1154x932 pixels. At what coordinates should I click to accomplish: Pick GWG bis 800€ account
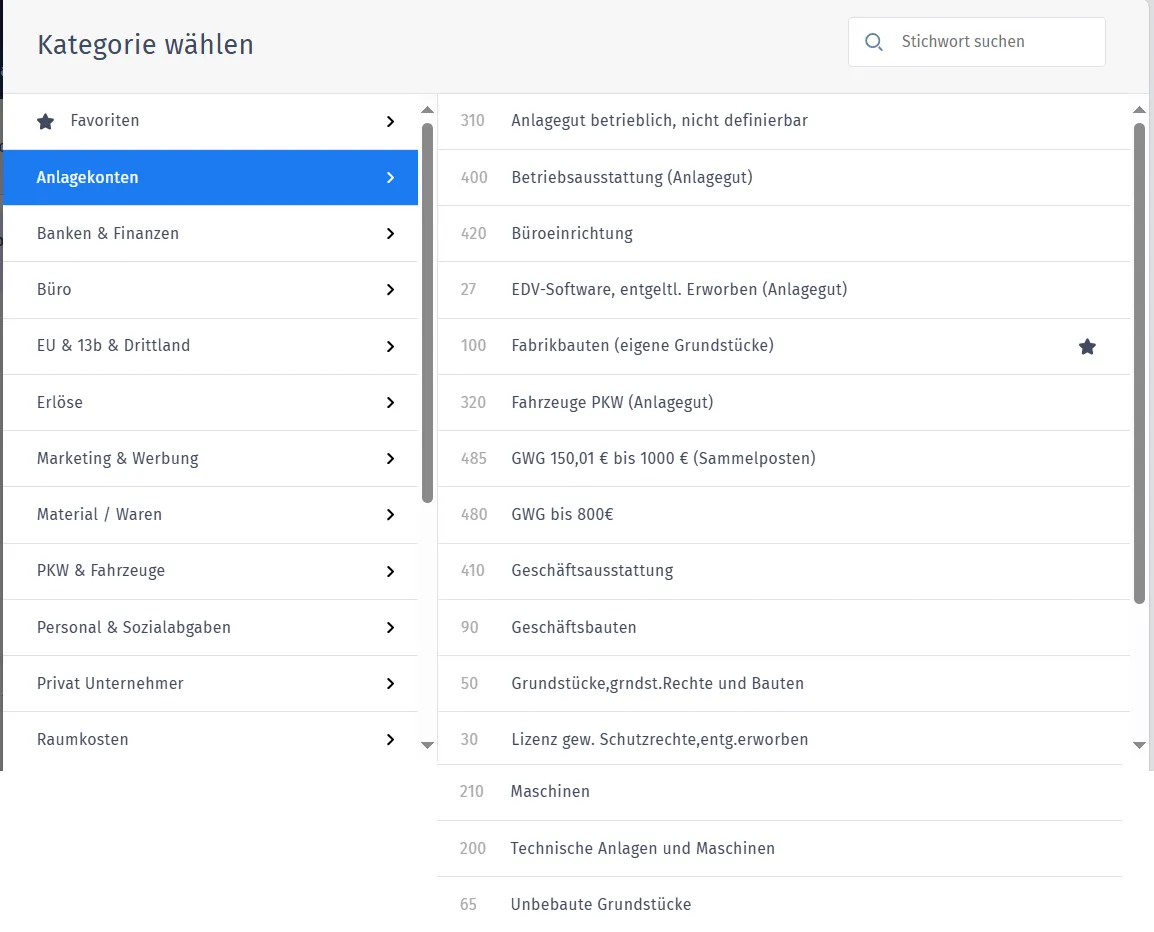(x=562, y=515)
